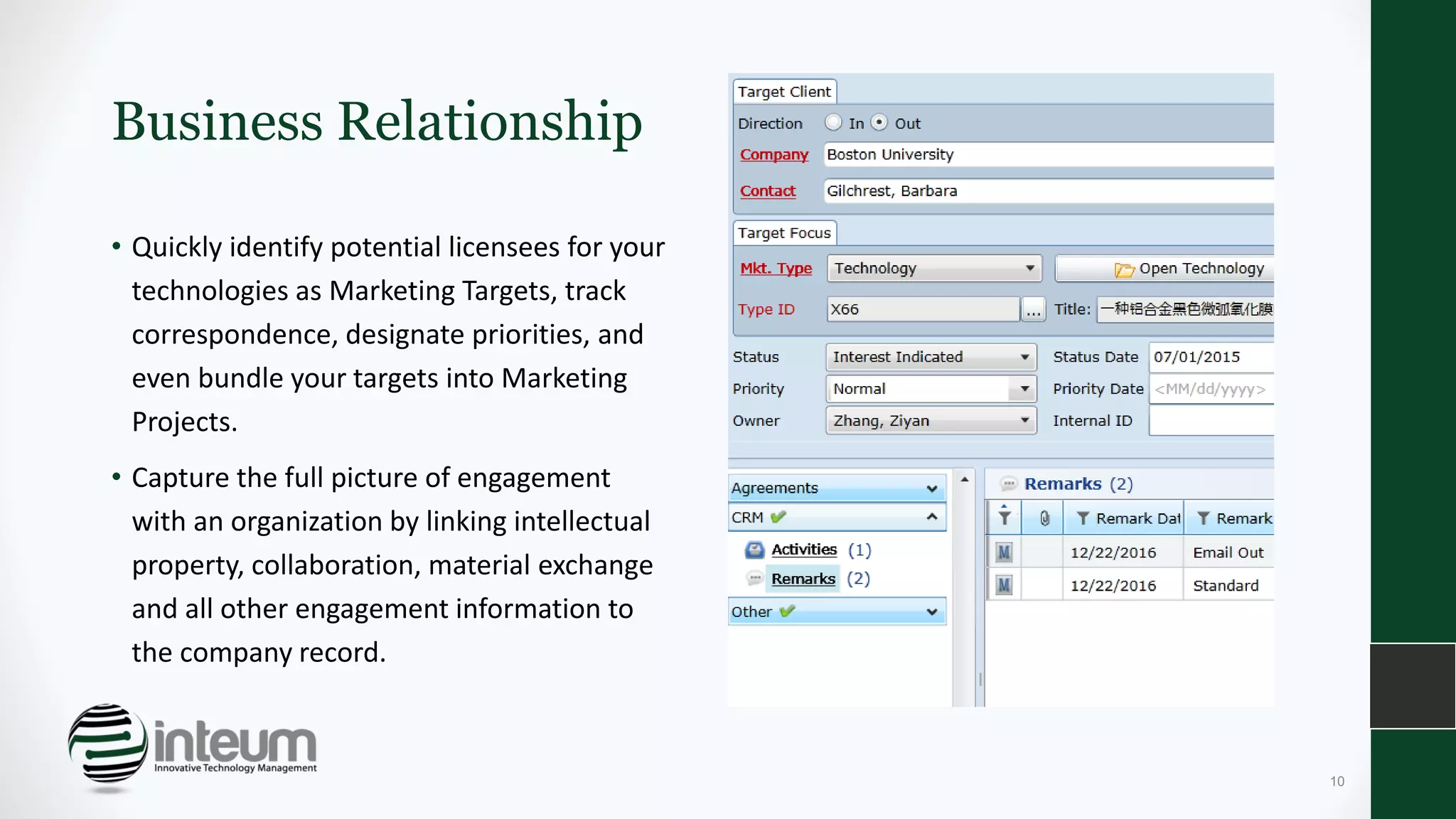The height and width of the screenshot is (819, 1456).
Task: Click the scroll up arrow of sidebar
Action: pos(965,480)
